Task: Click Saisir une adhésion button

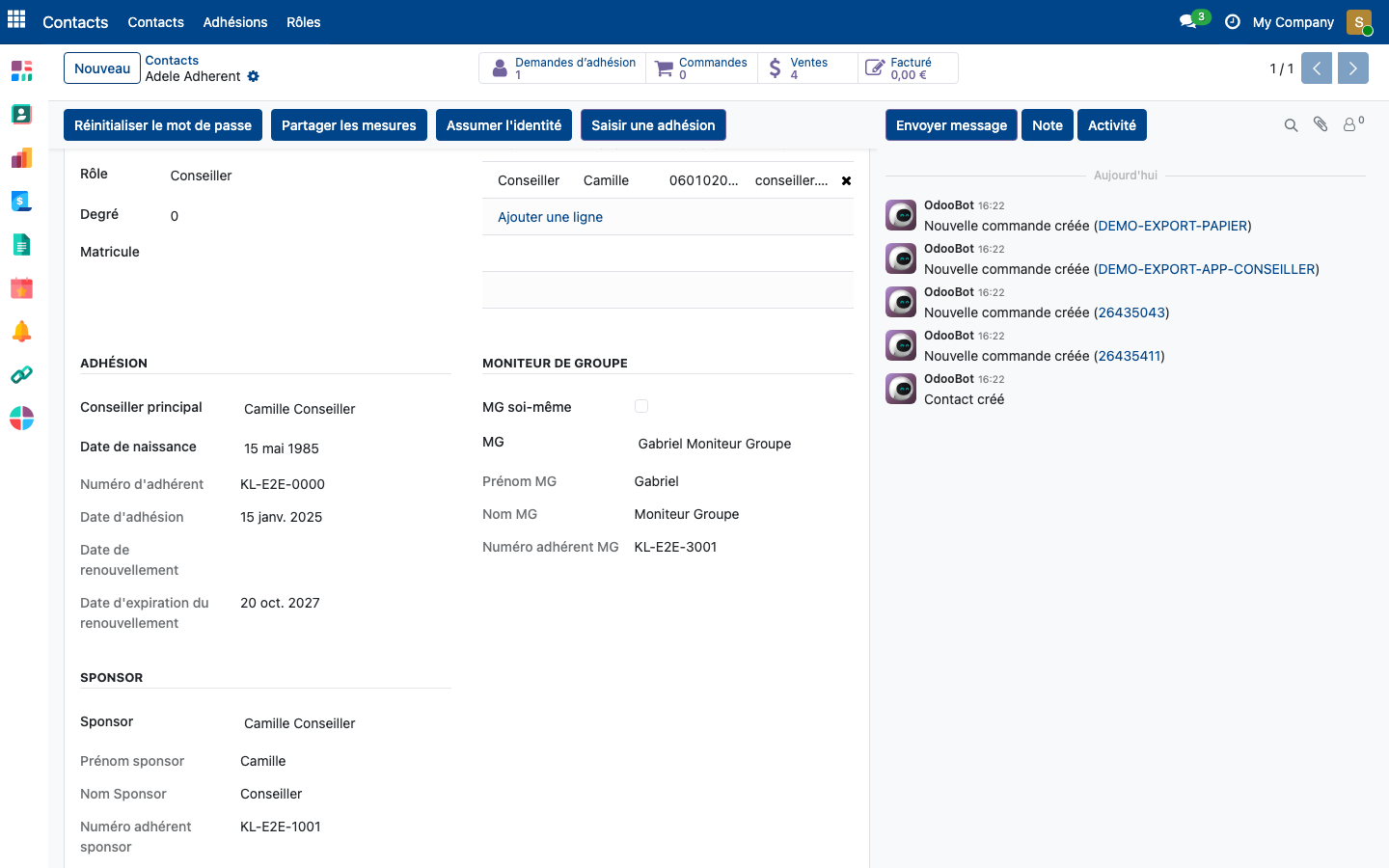Action: pyautogui.click(x=653, y=125)
